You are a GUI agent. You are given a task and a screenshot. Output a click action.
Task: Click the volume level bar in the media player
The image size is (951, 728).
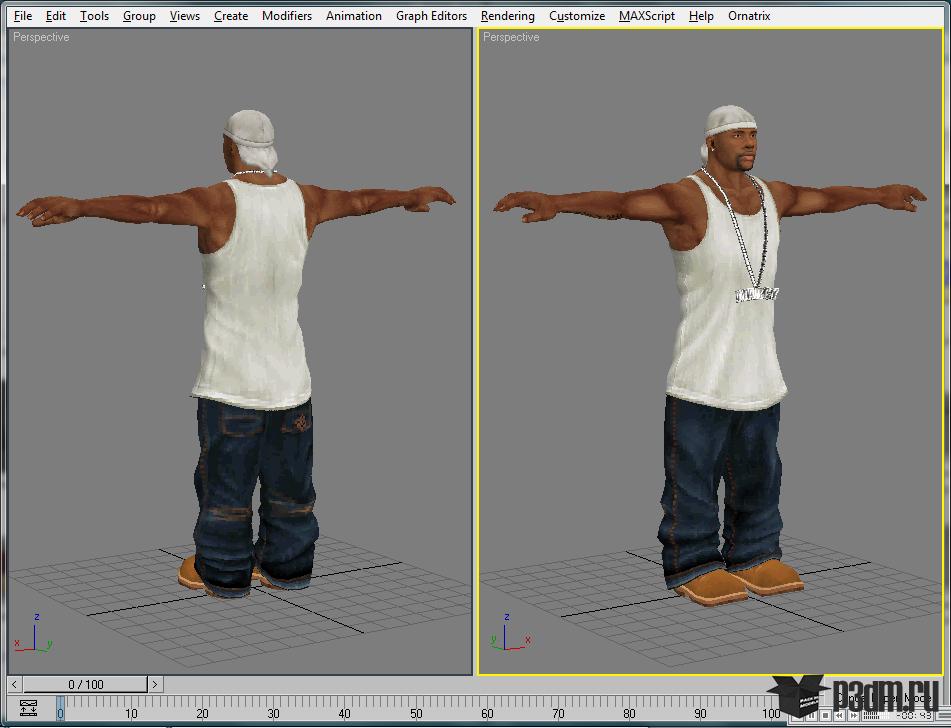tap(876, 716)
